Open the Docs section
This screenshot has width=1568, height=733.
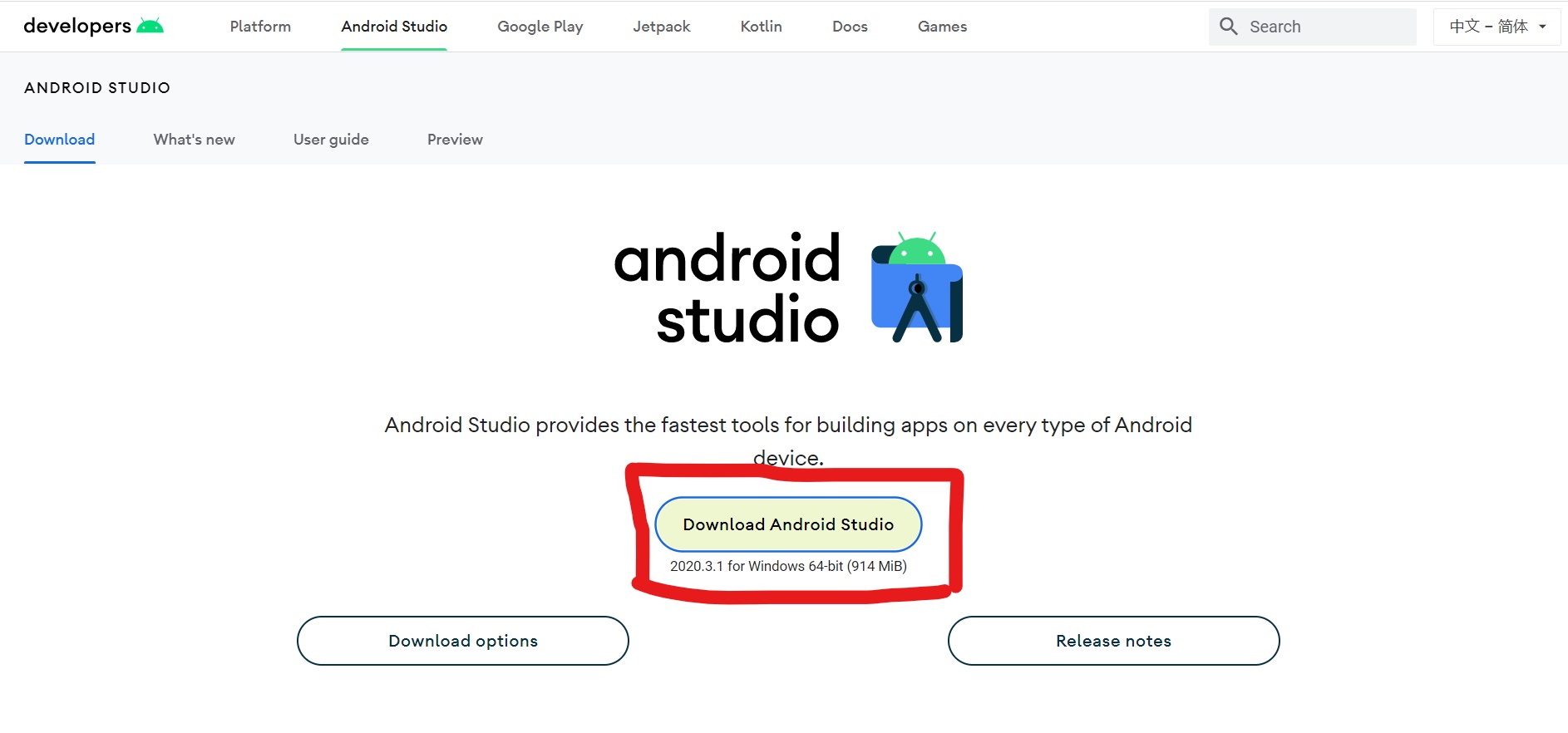pyautogui.click(x=850, y=27)
